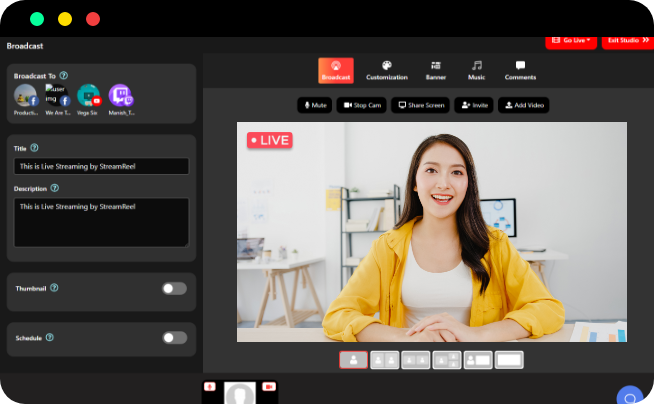Open the Comments panel
The image size is (654, 404).
520,70
